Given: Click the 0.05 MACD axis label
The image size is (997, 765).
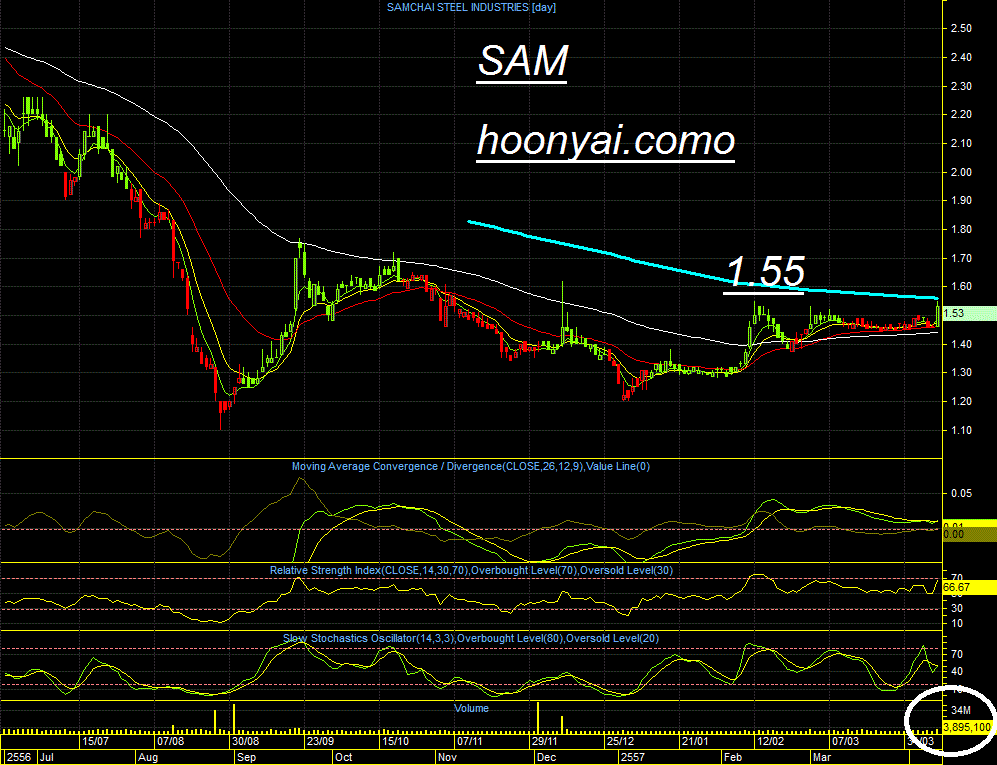Looking at the screenshot, I should [x=961, y=493].
